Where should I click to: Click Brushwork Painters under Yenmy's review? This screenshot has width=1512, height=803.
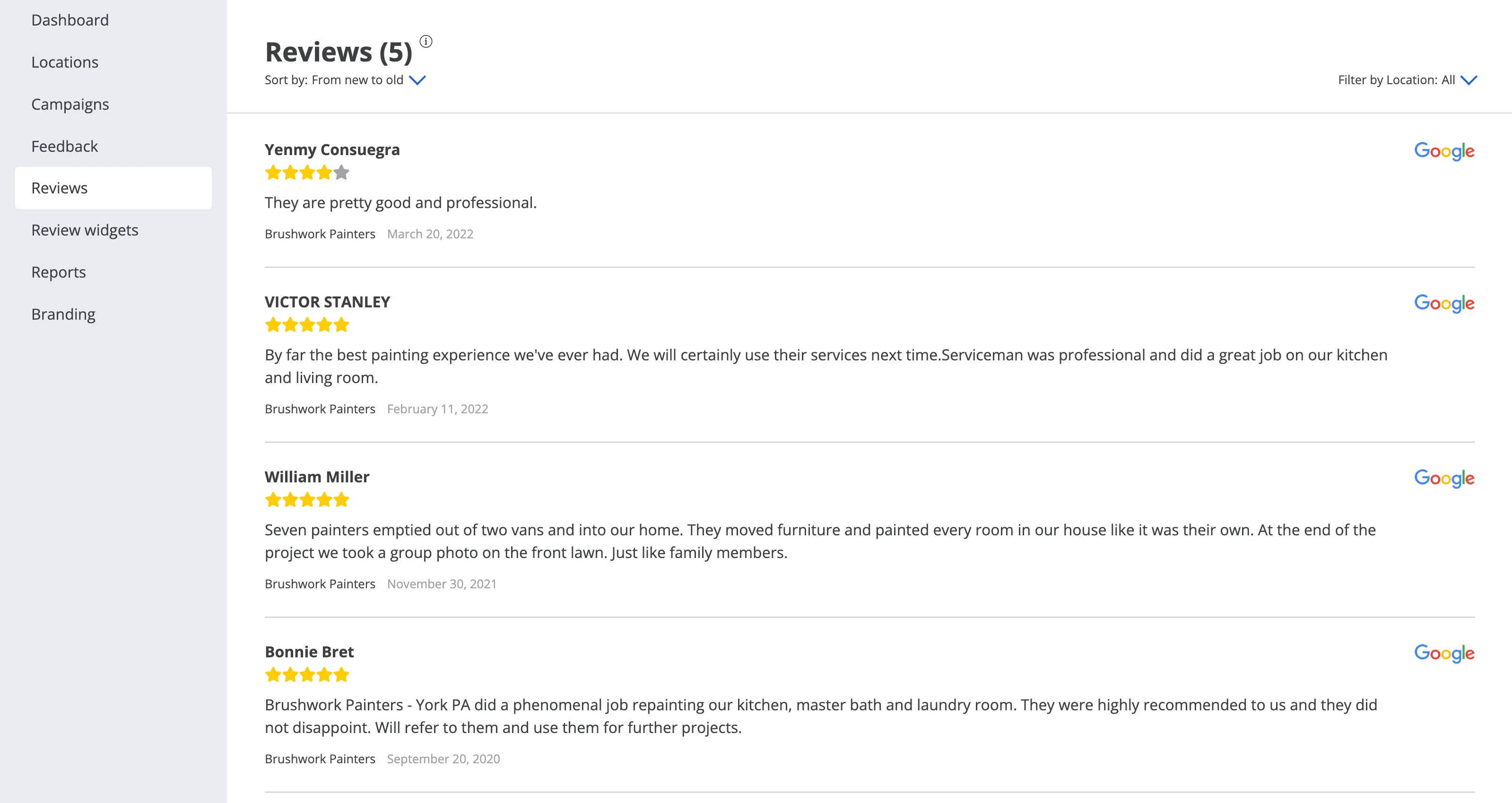320,234
